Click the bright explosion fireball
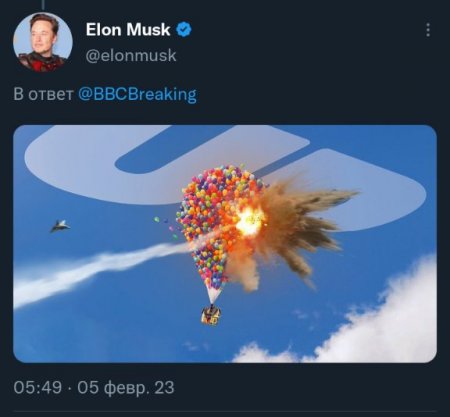The width and height of the screenshot is (450, 417). (249, 221)
